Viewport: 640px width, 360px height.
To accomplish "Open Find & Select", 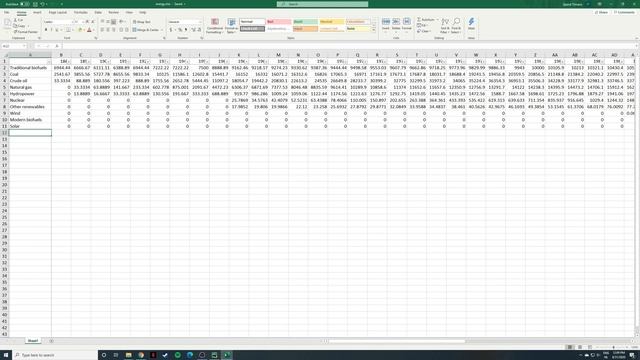I will click(x=456, y=26).
